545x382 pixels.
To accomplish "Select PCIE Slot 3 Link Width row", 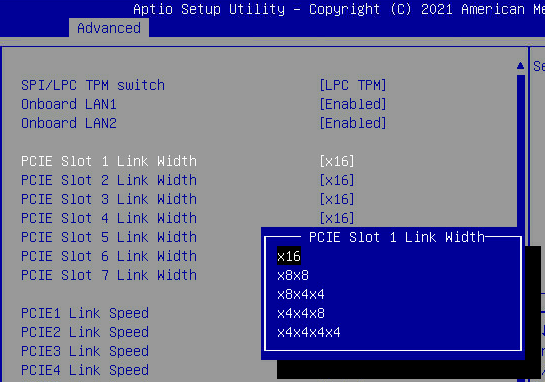I will [109, 199].
